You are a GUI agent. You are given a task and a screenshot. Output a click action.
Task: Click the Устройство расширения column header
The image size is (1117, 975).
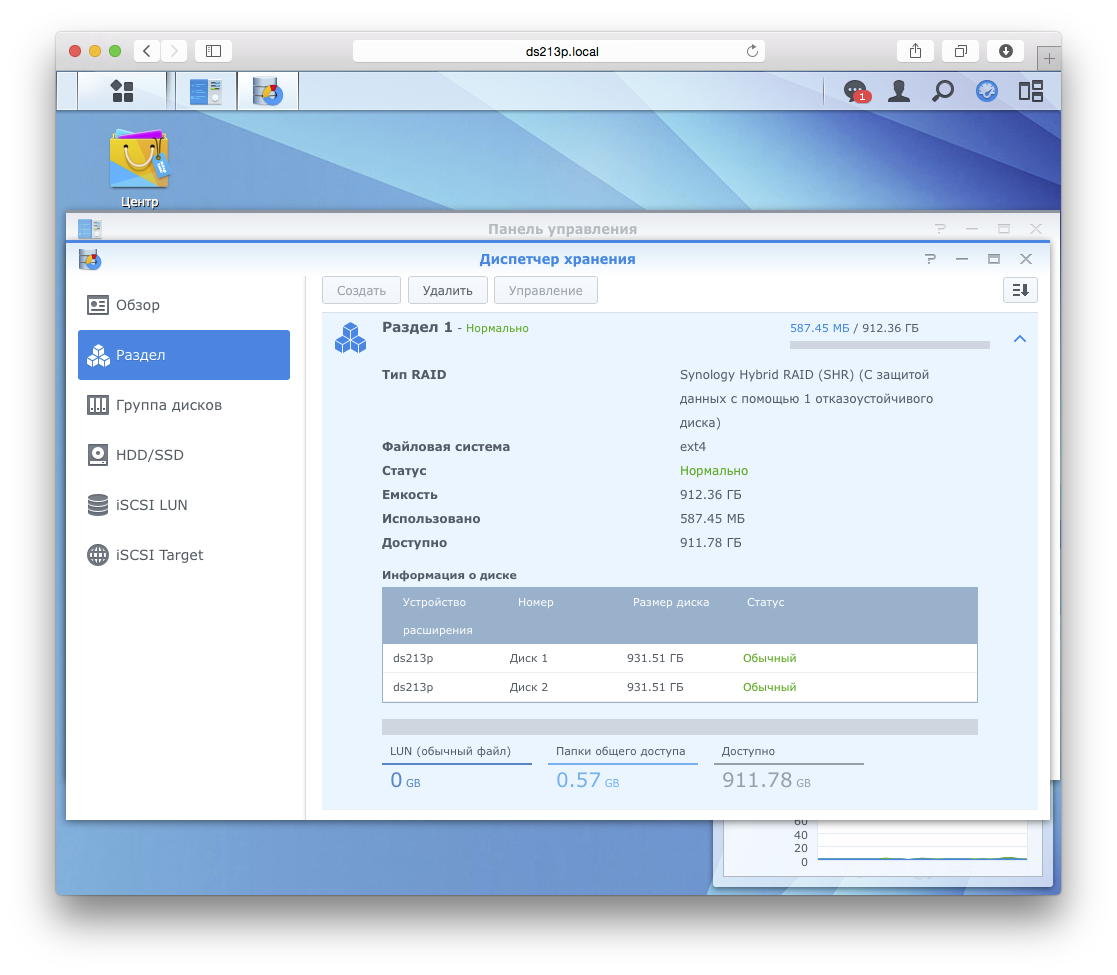(x=437, y=616)
